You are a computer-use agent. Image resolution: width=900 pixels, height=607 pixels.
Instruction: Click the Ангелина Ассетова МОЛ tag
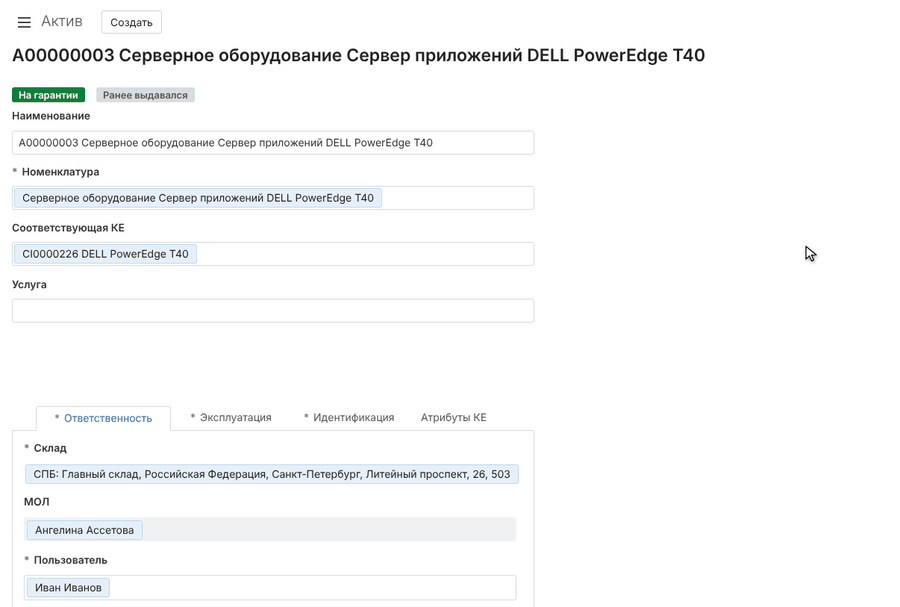(x=84, y=530)
